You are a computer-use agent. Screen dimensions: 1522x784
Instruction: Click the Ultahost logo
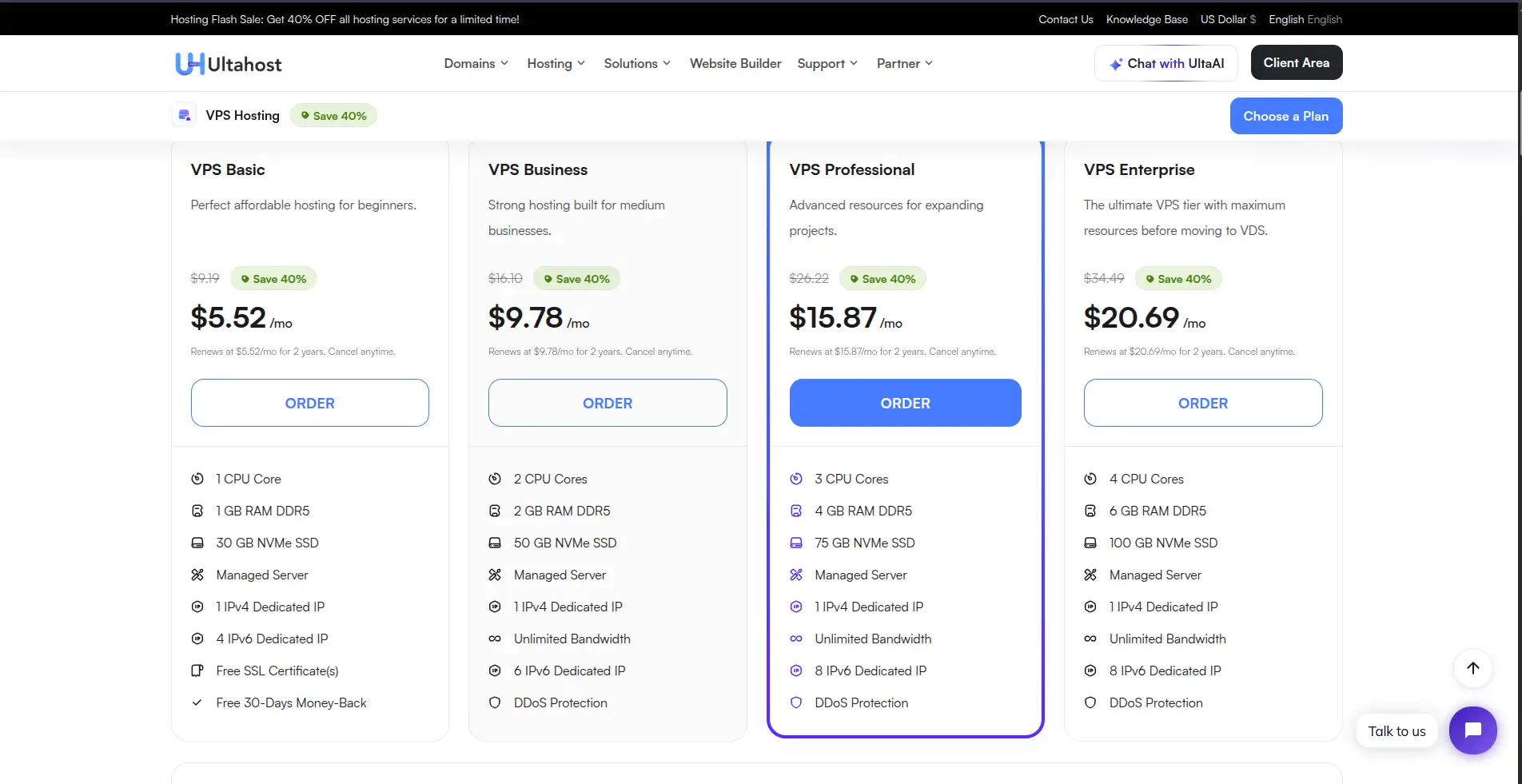[229, 64]
